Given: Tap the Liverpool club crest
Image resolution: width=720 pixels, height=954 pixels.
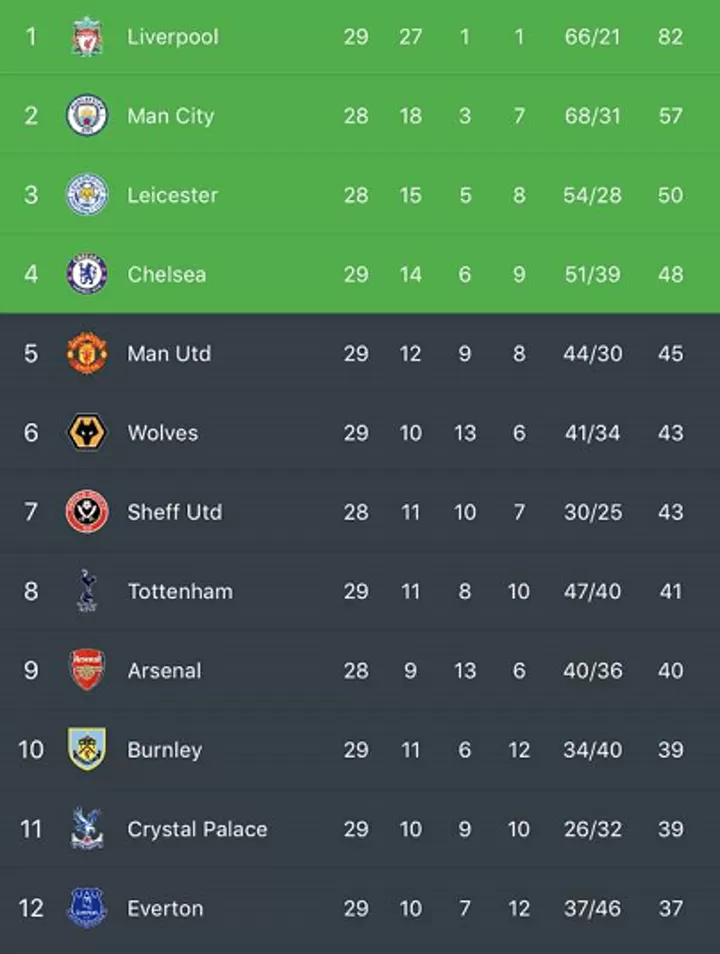Looking at the screenshot, I should 87,37.
